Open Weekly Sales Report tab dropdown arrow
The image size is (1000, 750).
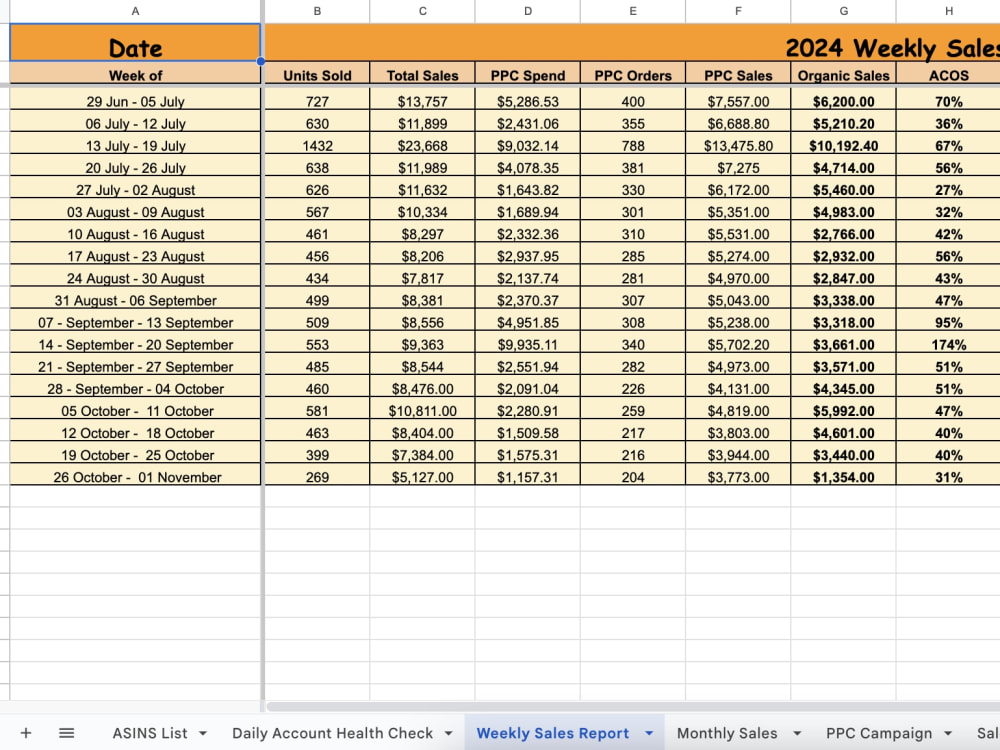[x=649, y=733]
